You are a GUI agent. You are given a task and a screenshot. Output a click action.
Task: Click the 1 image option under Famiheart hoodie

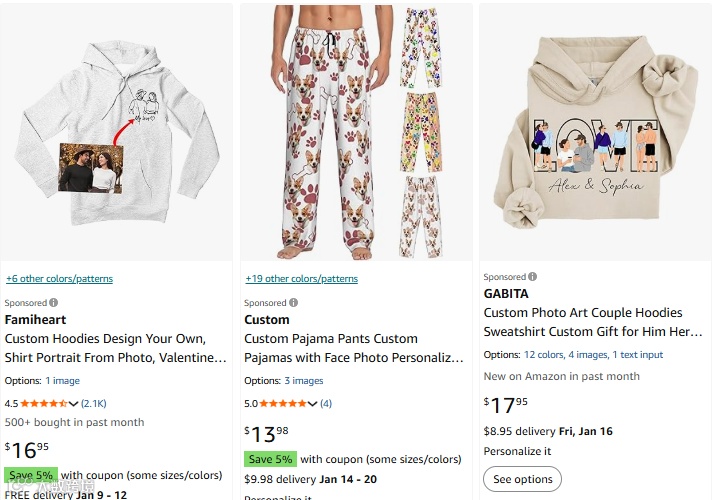[x=63, y=381]
